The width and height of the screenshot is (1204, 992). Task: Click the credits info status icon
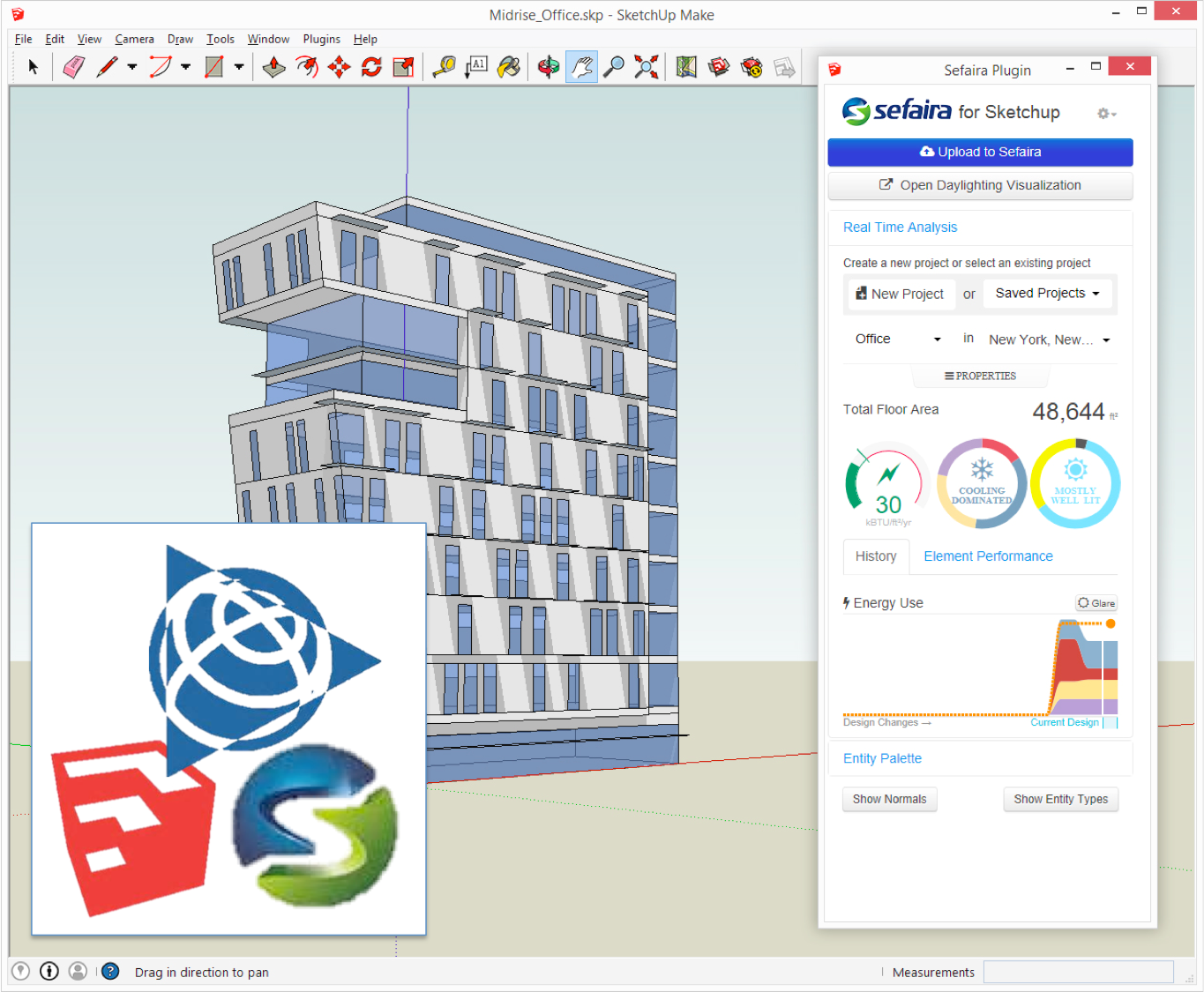[x=49, y=971]
